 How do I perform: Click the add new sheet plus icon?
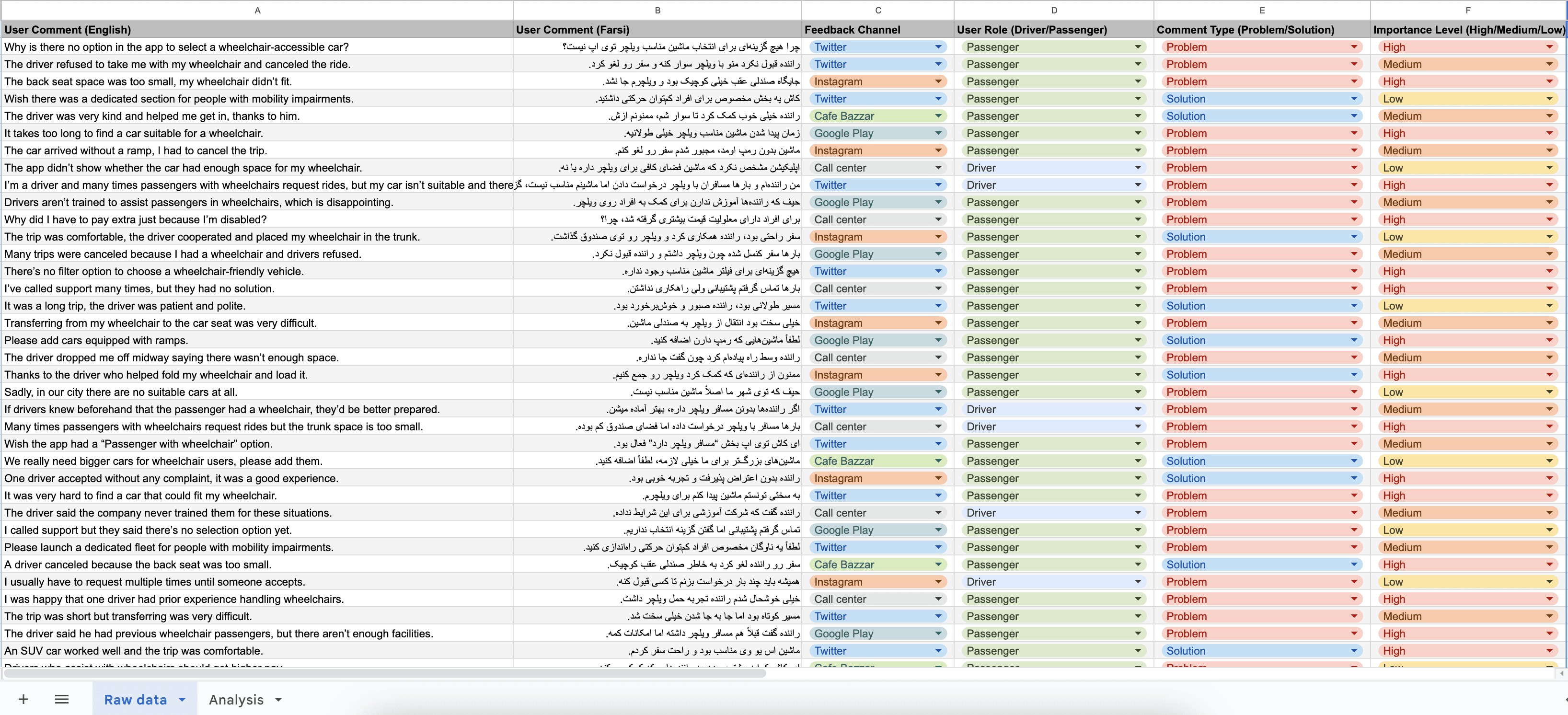pyautogui.click(x=23, y=699)
